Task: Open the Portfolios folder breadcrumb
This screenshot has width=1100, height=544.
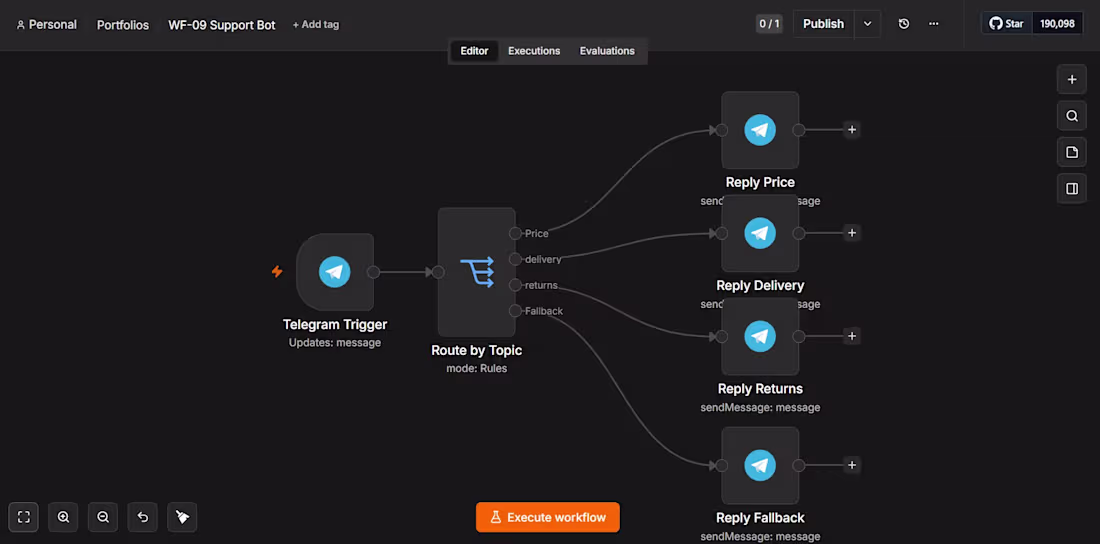Action: coord(123,25)
